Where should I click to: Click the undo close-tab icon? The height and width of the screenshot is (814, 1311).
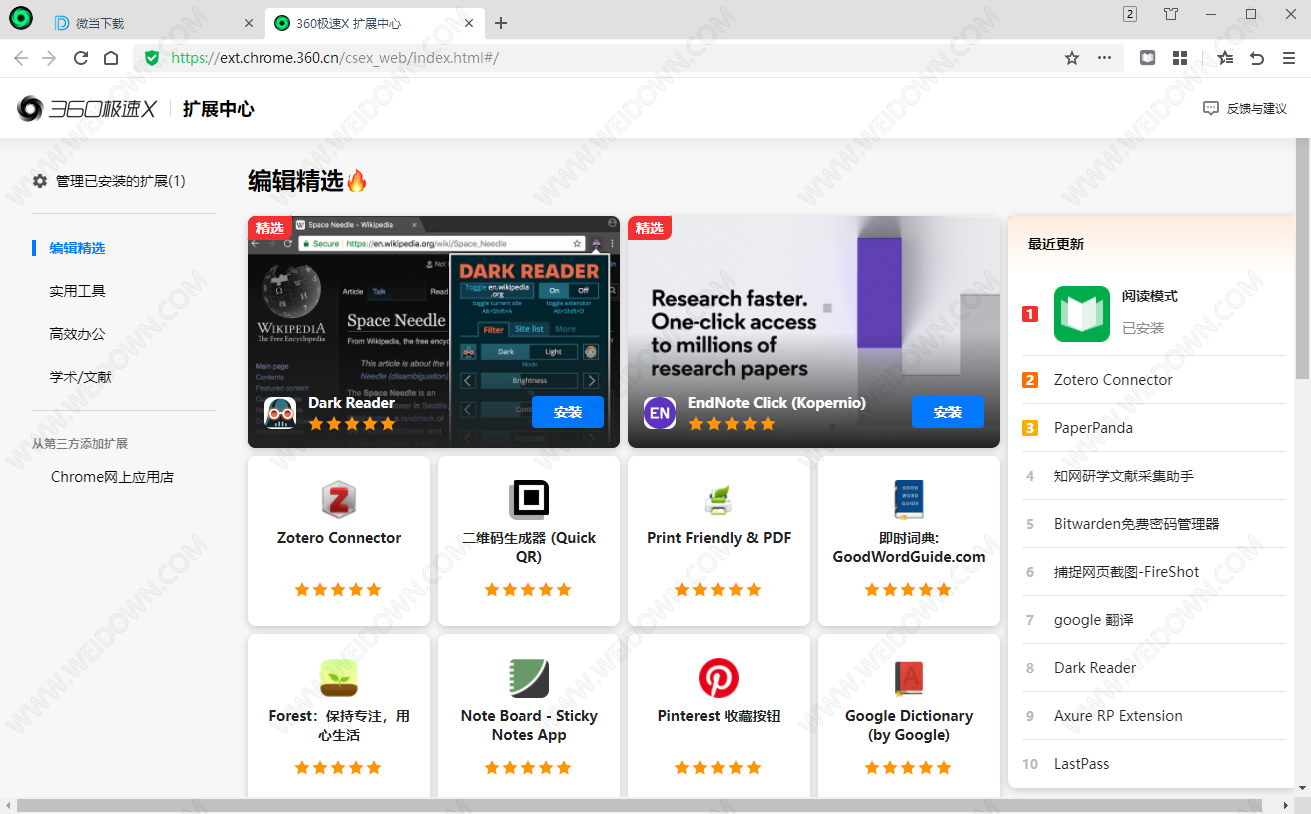pyautogui.click(x=1257, y=58)
